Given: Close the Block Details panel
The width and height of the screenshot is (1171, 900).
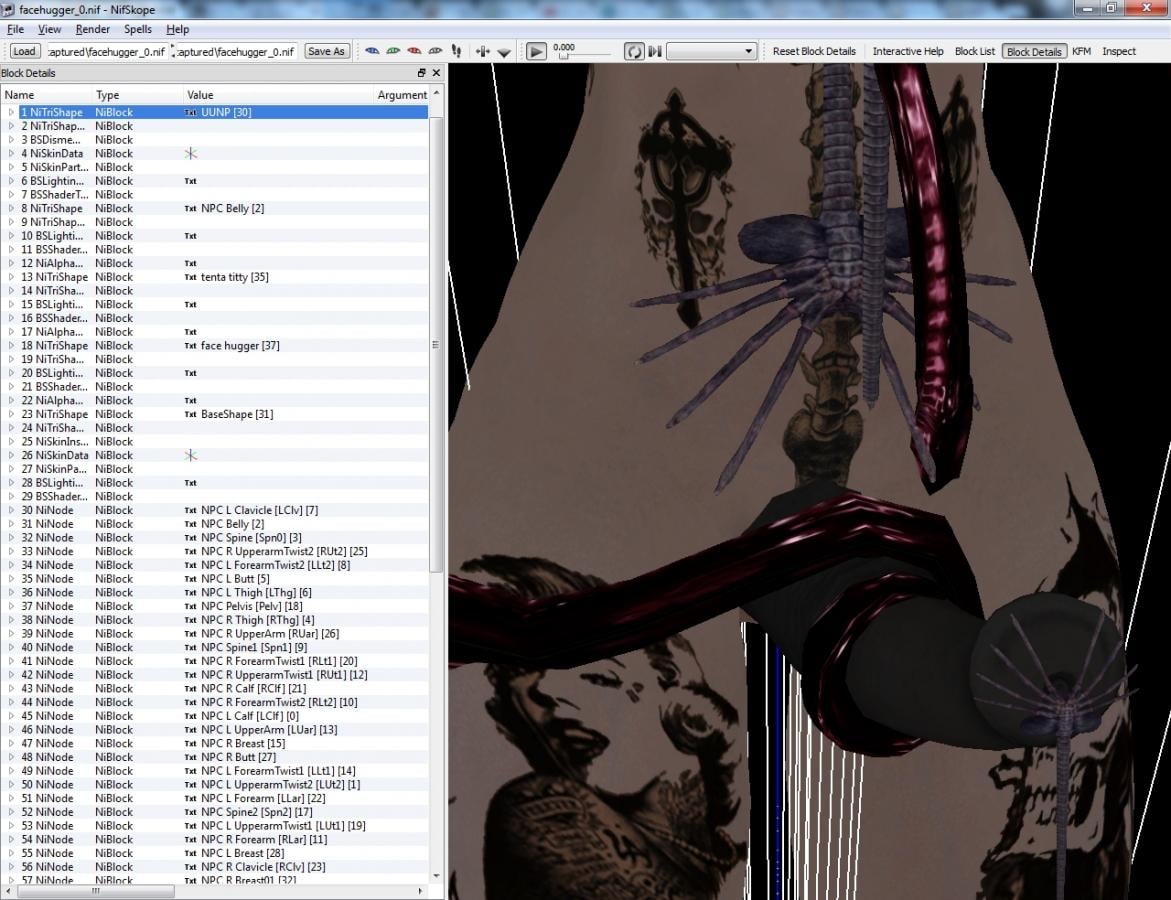Looking at the screenshot, I should click(436, 72).
